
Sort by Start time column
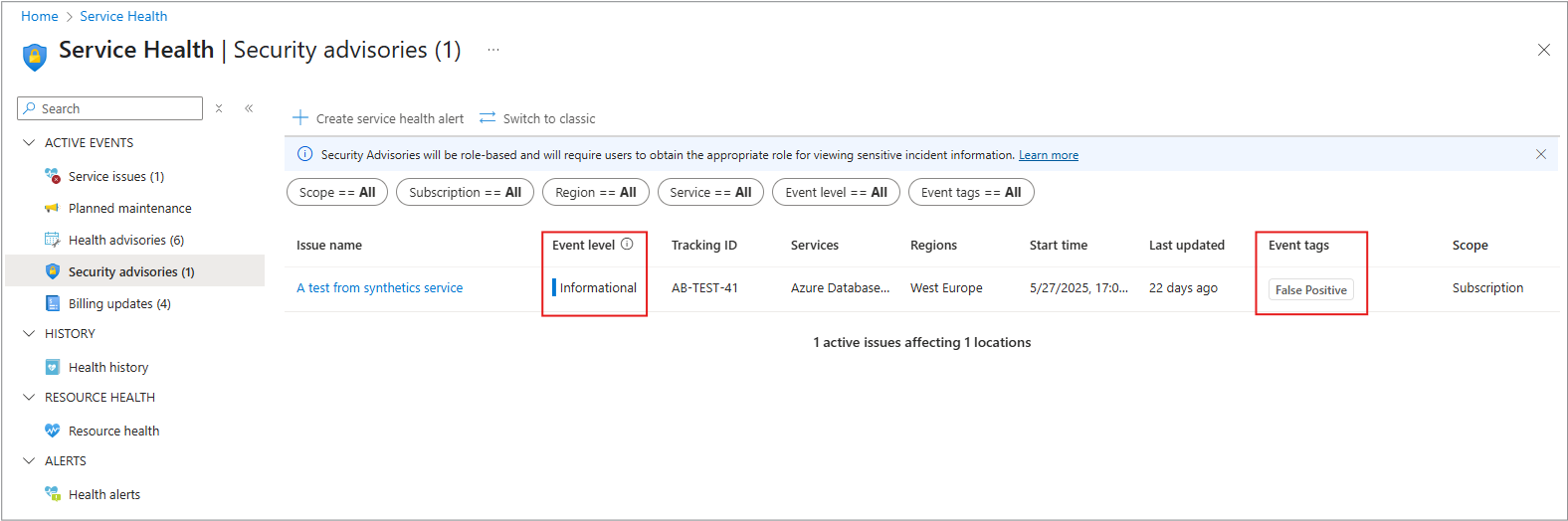[x=1059, y=245]
